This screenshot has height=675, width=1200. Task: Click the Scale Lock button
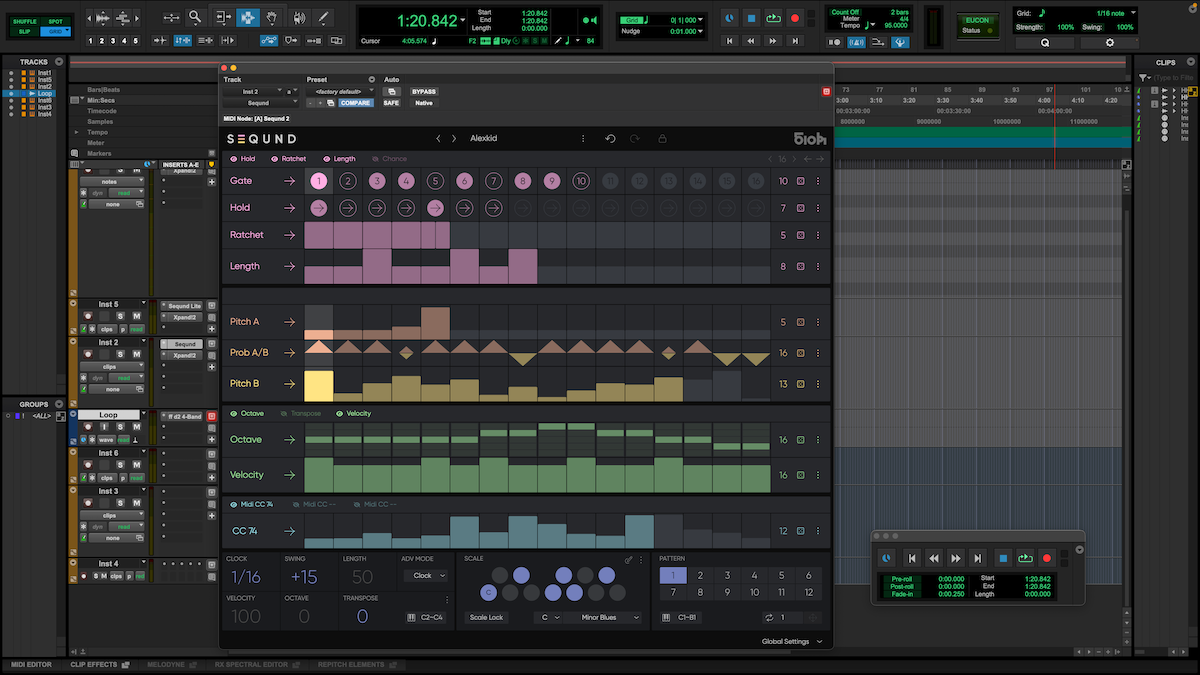point(486,617)
